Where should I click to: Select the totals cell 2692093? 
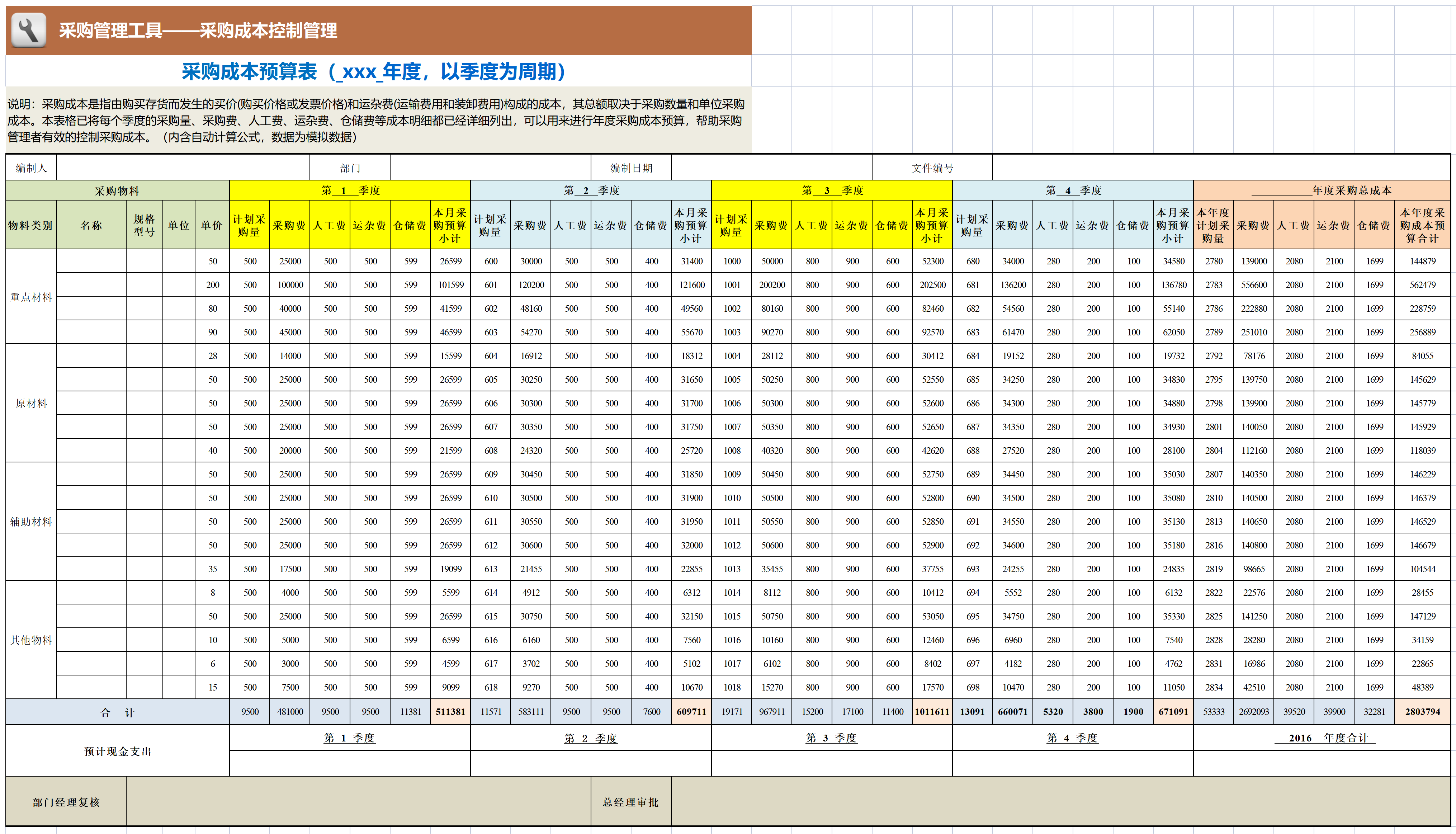[1254, 712]
